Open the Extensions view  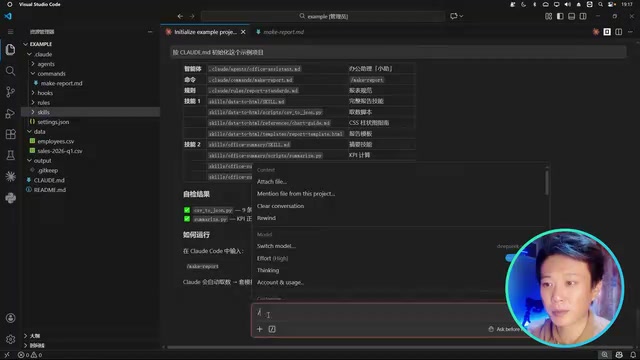point(11,134)
